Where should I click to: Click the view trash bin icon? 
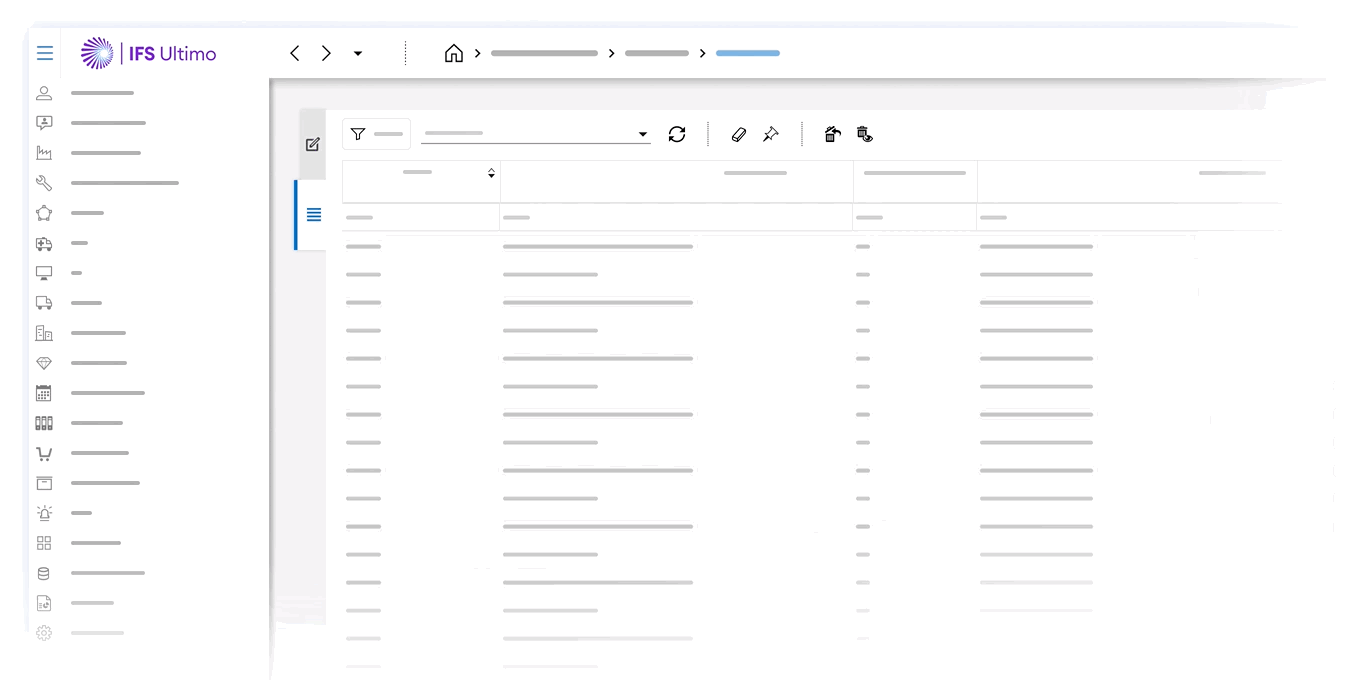865,134
